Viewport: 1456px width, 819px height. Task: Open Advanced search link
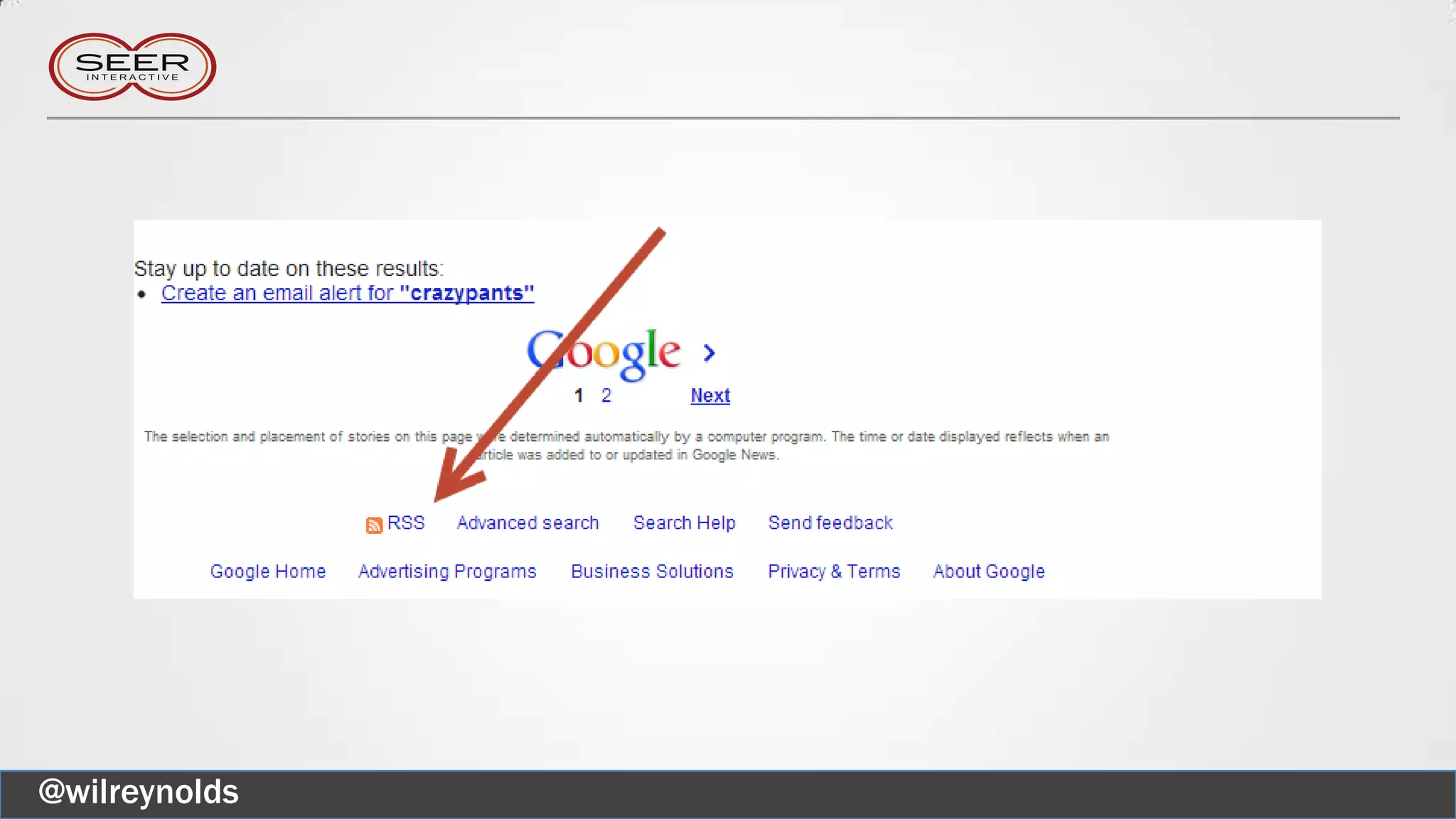pos(528,523)
